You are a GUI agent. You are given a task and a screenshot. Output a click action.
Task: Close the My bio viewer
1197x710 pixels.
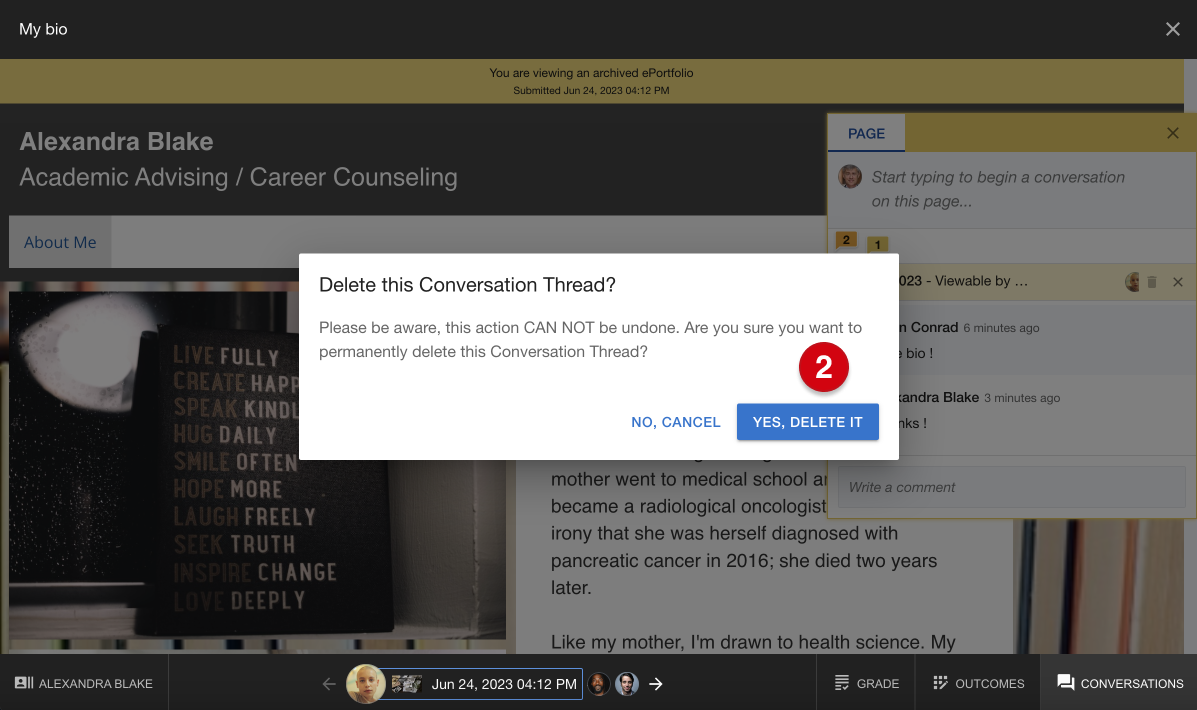1173,29
